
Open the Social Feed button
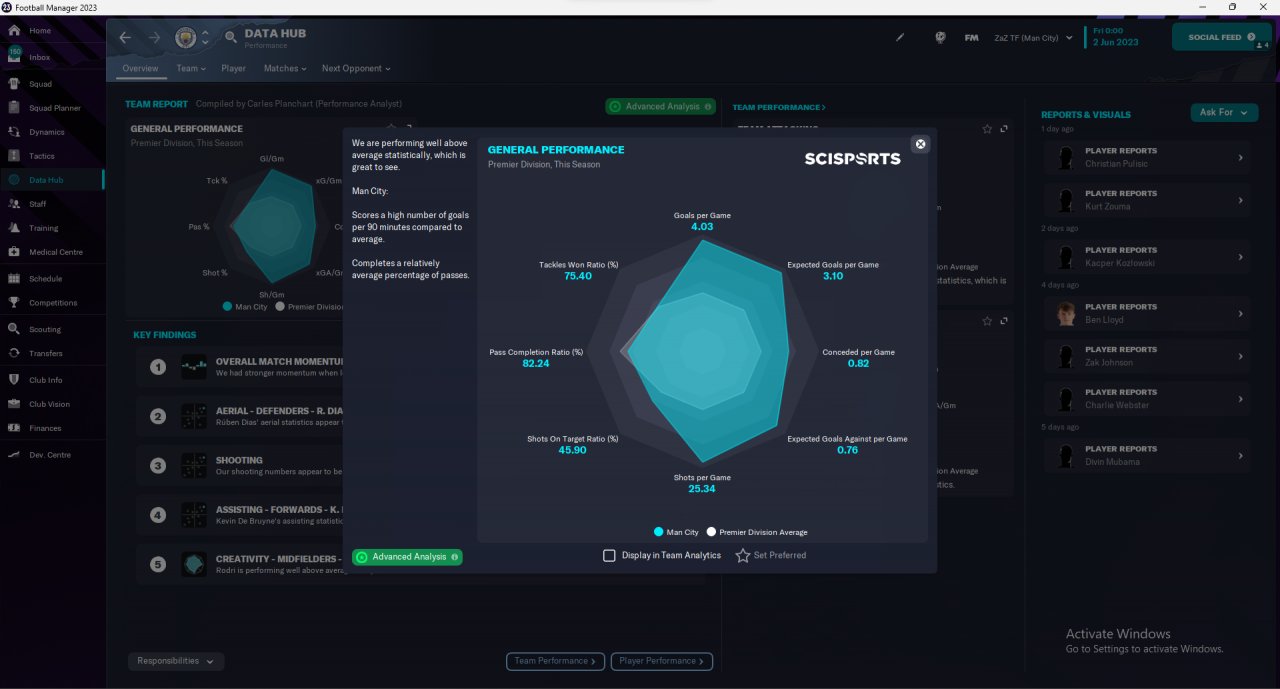[1222, 37]
